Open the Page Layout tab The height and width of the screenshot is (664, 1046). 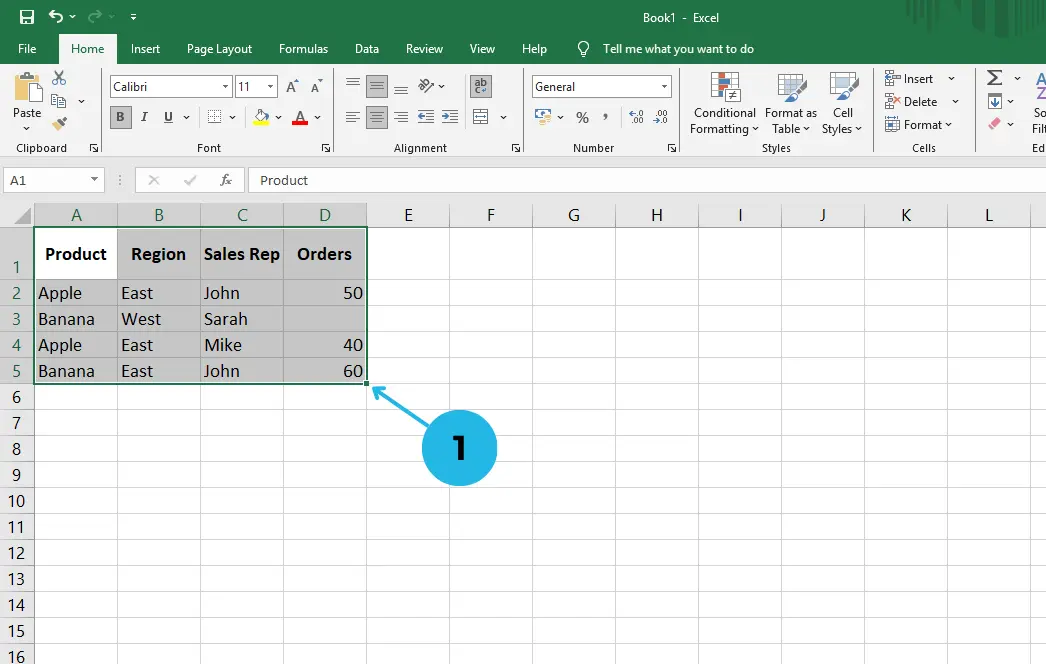click(x=219, y=49)
